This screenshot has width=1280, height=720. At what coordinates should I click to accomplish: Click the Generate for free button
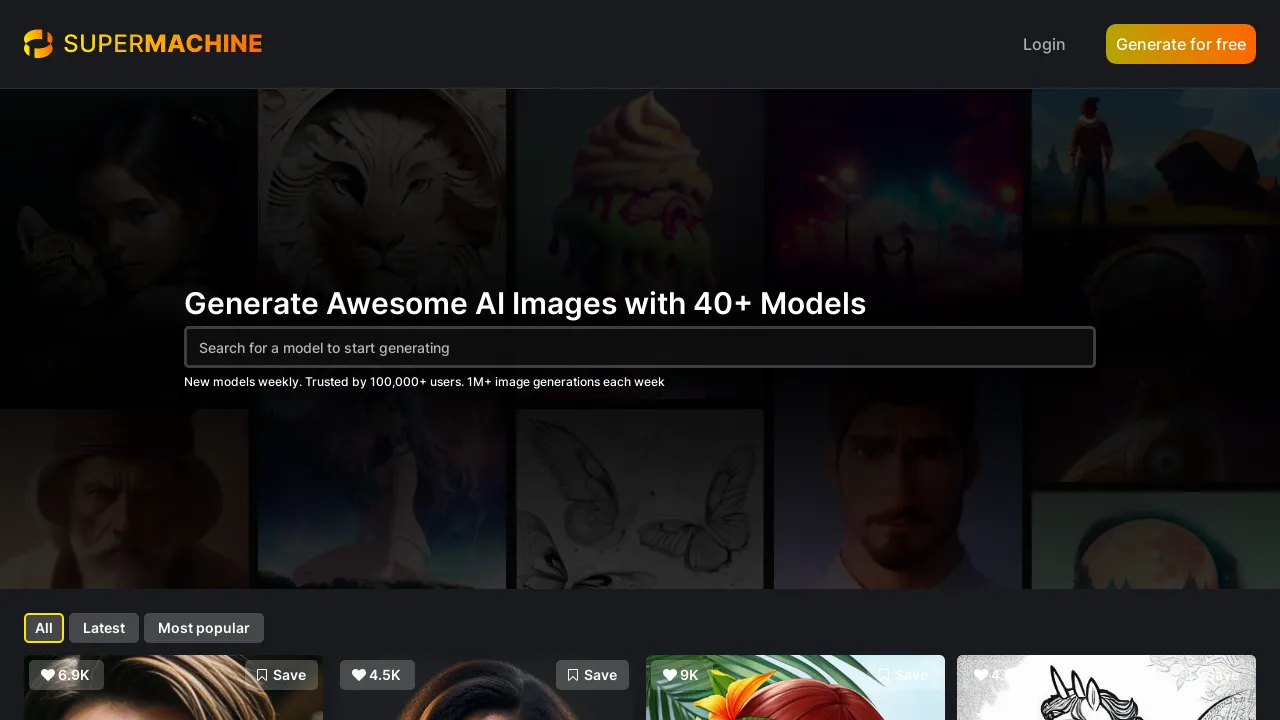pyautogui.click(x=1181, y=44)
